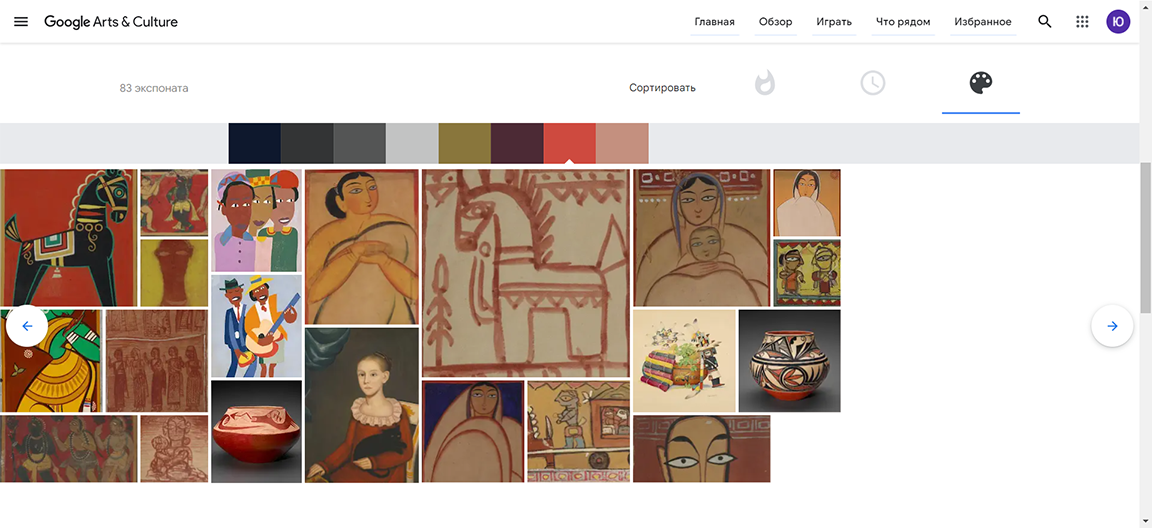
Task: Open the guitar players painting
Action: (256, 326)
